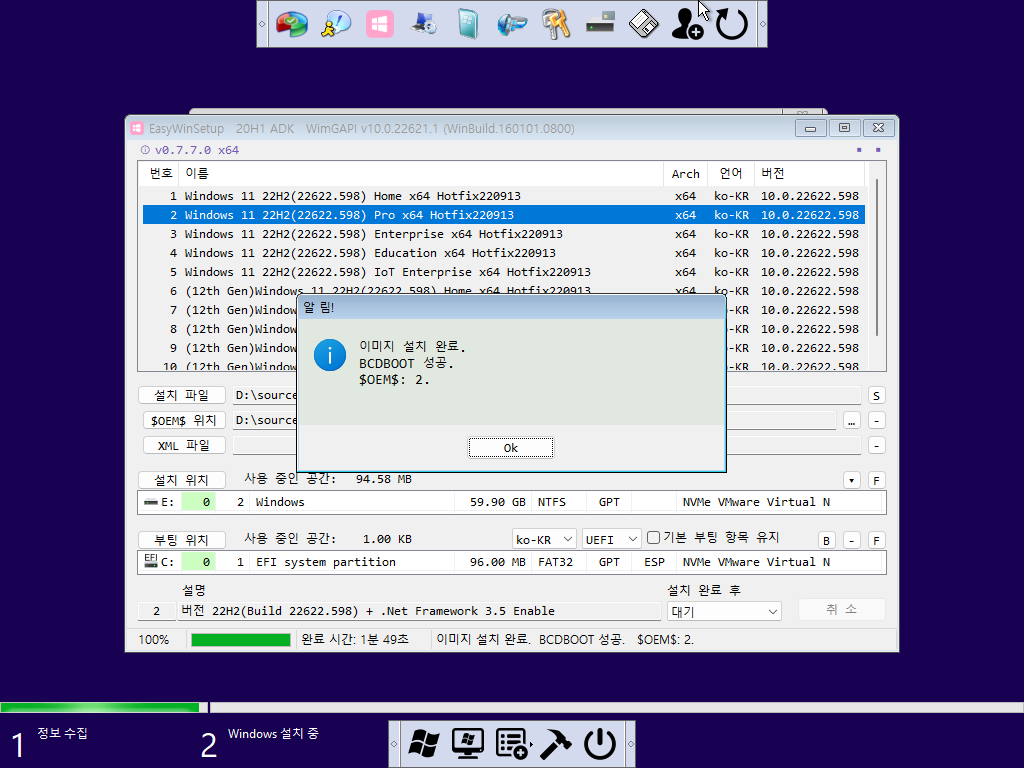Click the power button icon in bottom dock

[x=600, y=744]
